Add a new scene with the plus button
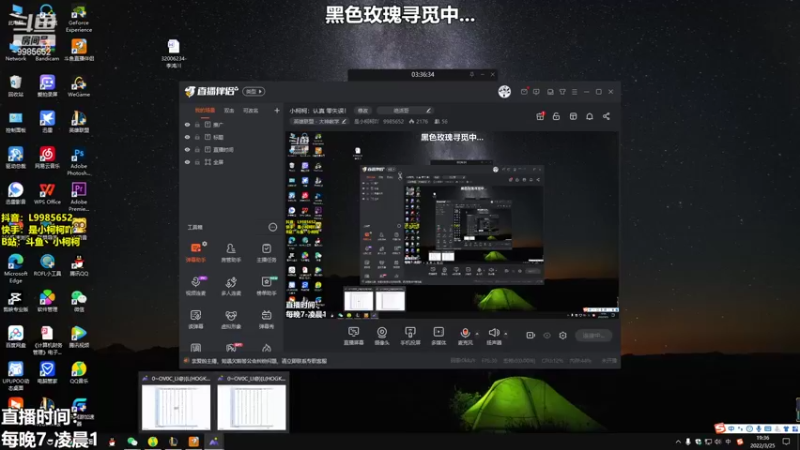 point(277,110)
